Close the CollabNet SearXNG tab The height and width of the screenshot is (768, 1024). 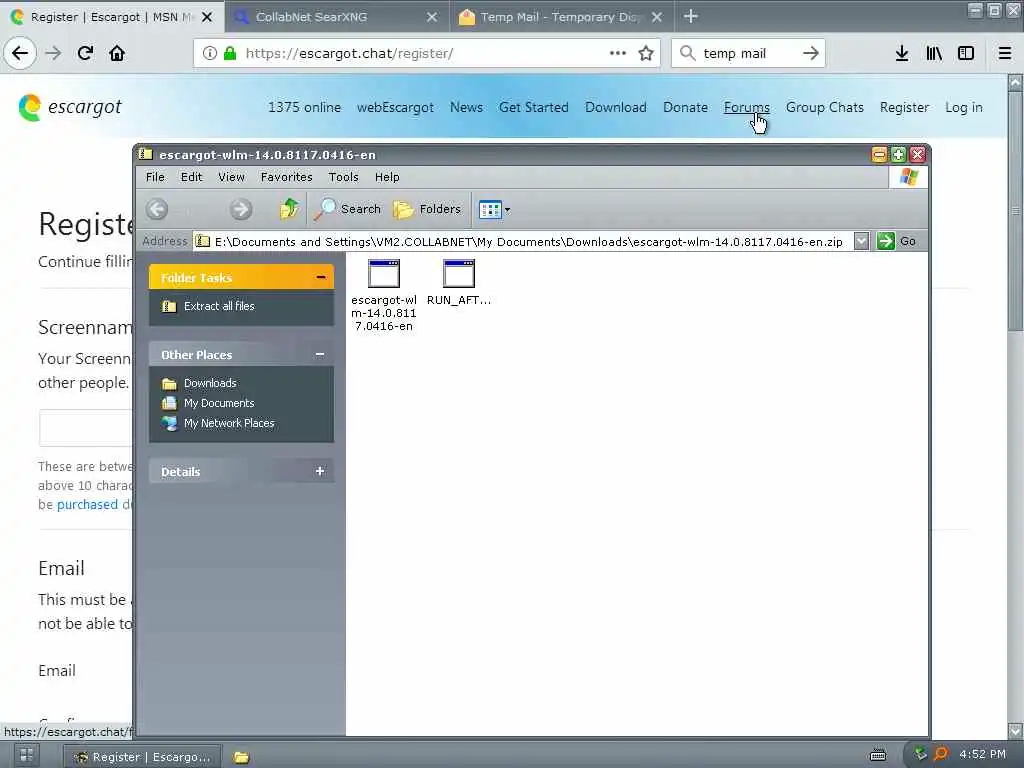coord(432,17)
